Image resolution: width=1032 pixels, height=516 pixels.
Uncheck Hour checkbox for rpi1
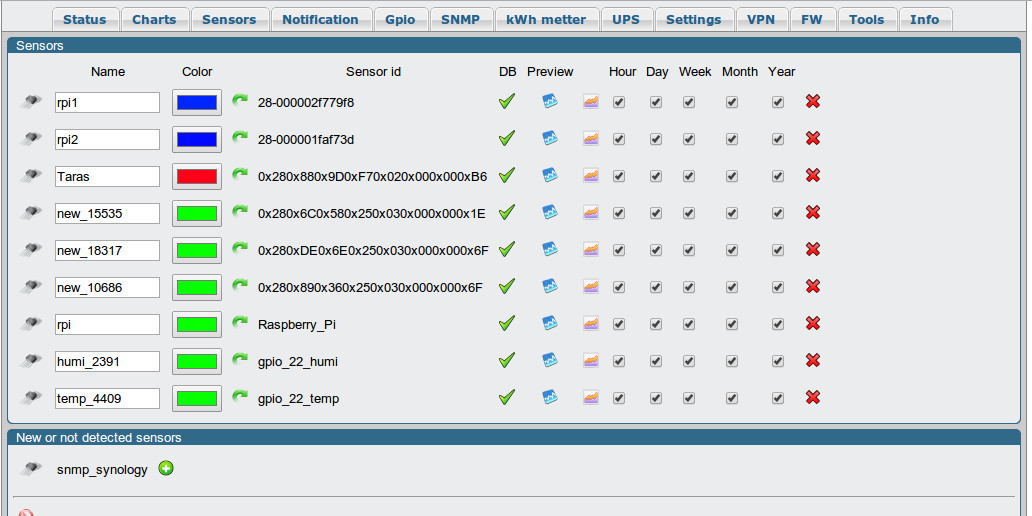coord(619,102)
